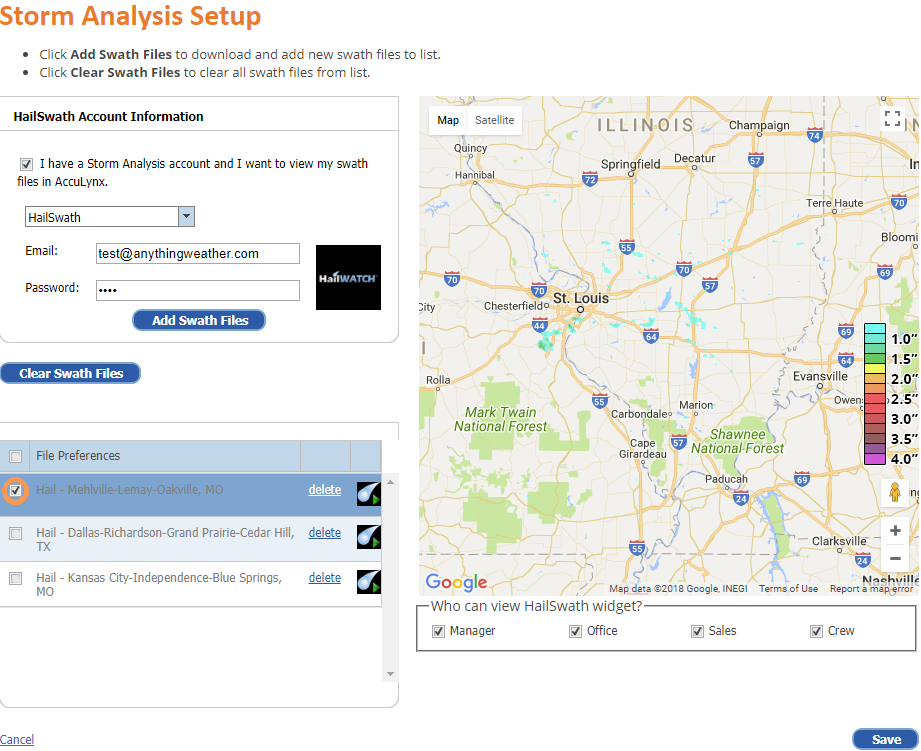Toggle fullscreen map view
Viewport: 921px width, 751px height.
tap(892, 119)
